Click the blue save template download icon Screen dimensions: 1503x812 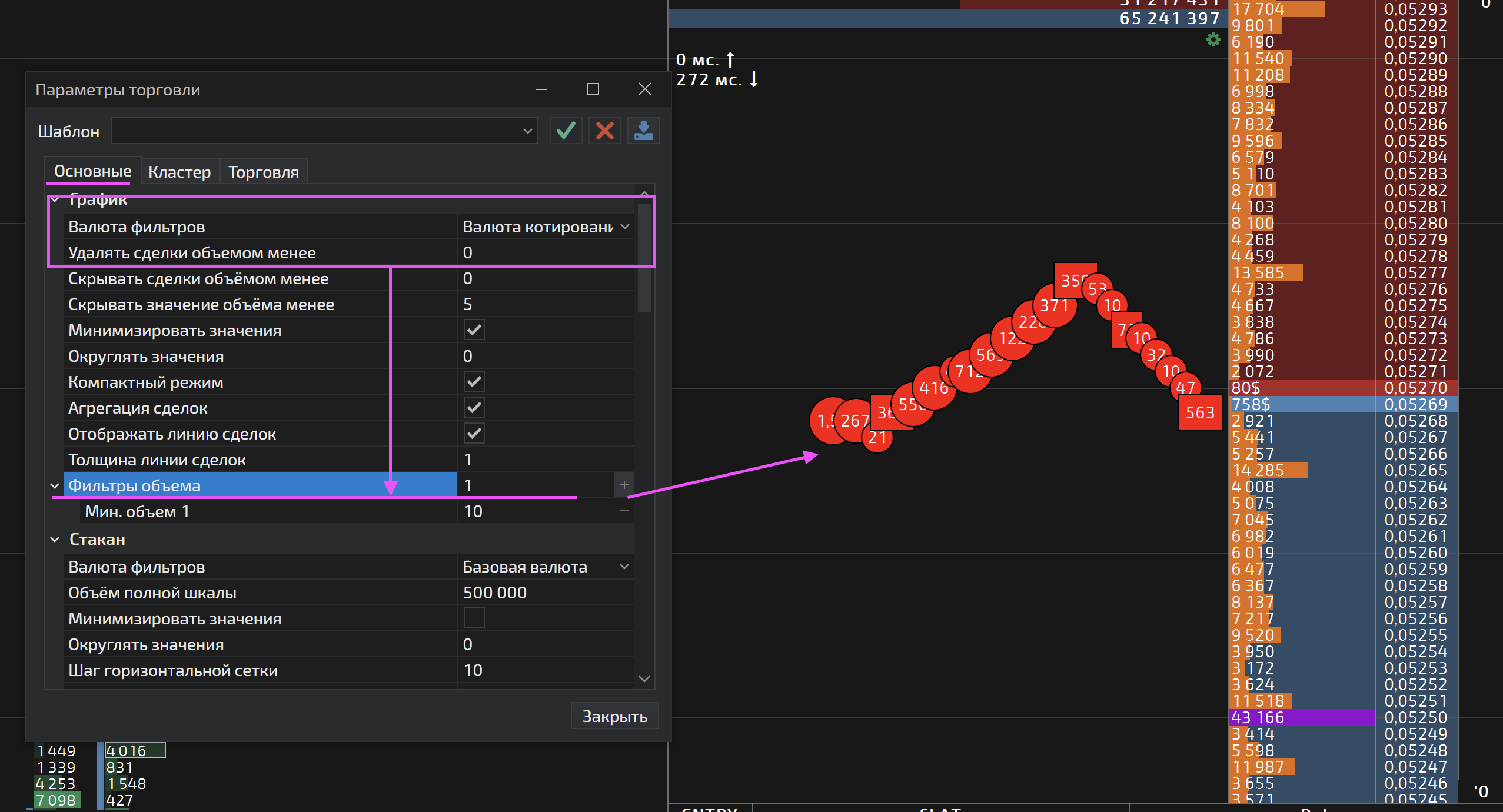point(643,131)
